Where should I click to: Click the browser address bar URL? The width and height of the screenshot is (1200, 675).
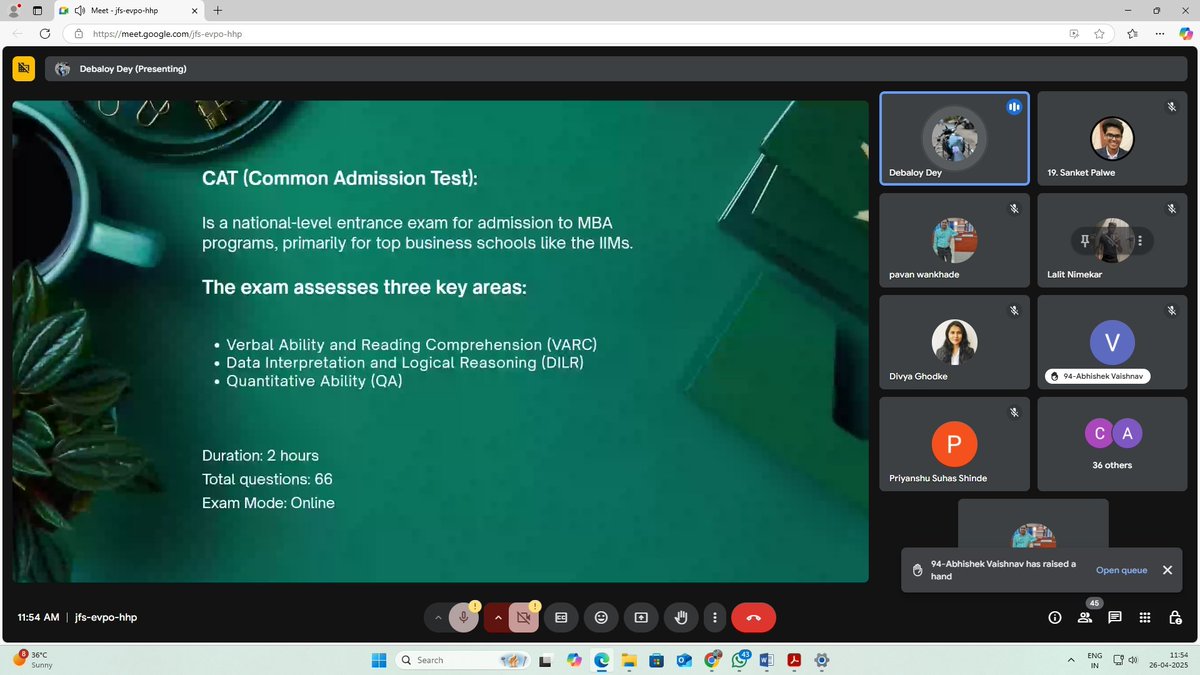click(168, 33)
